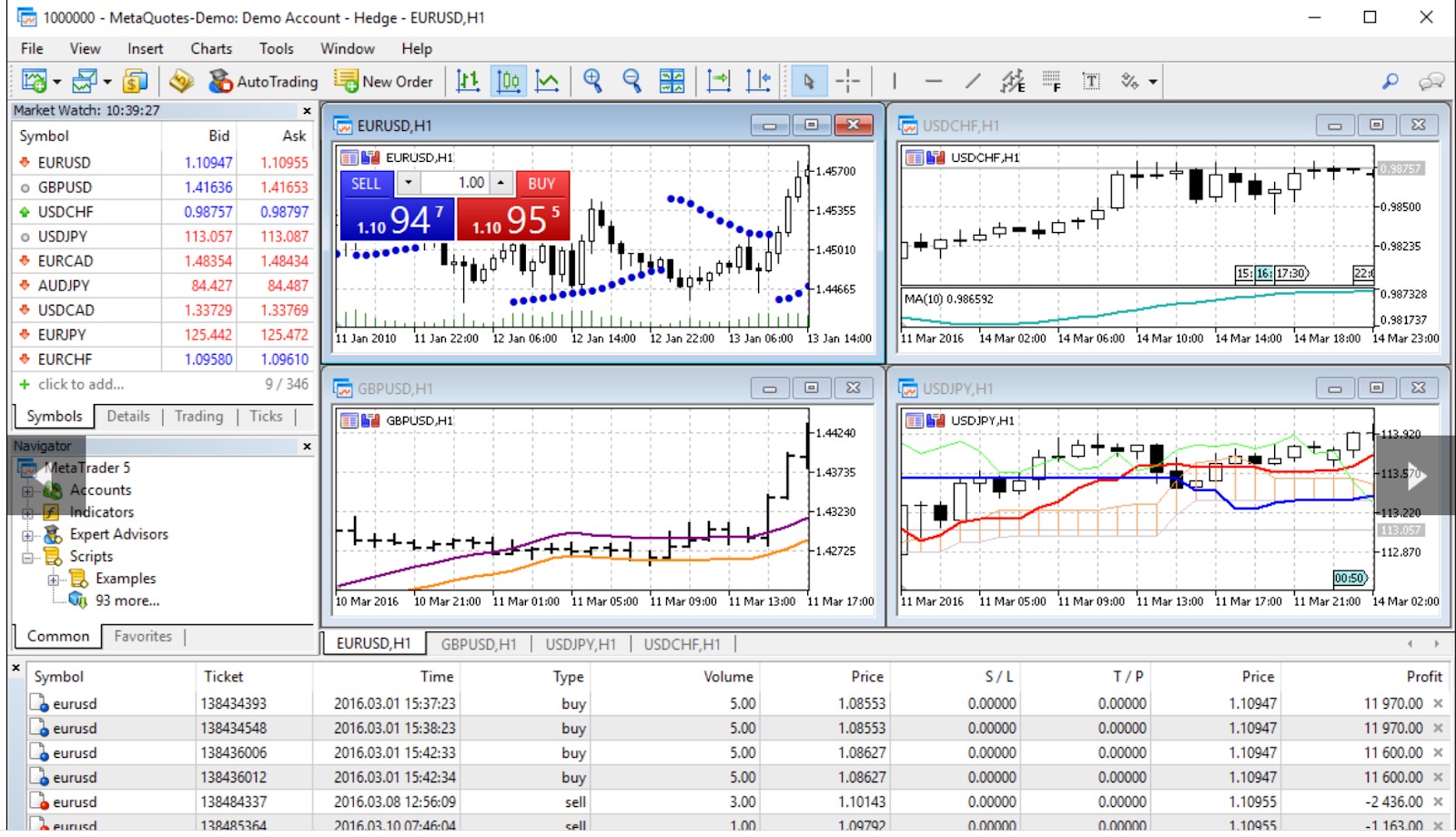Collapse the Scripts tree node

27,558
